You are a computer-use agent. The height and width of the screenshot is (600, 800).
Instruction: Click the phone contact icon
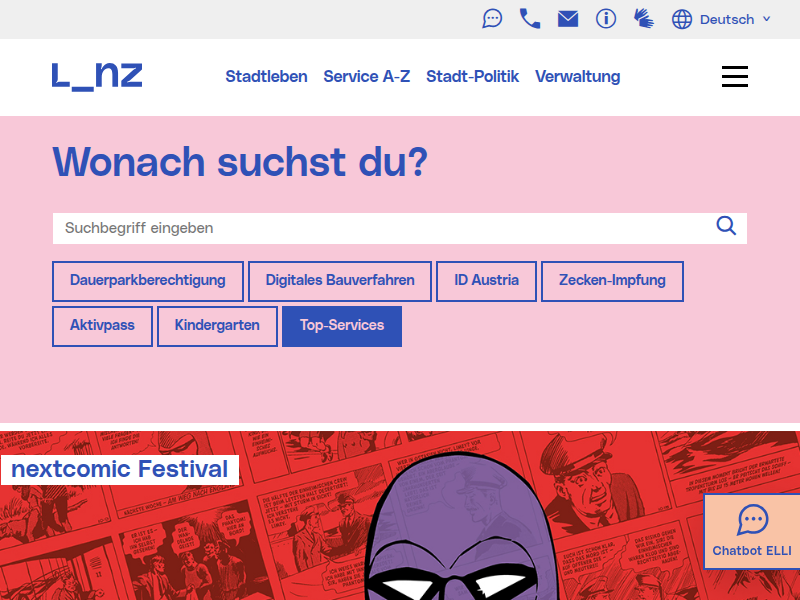530,19
